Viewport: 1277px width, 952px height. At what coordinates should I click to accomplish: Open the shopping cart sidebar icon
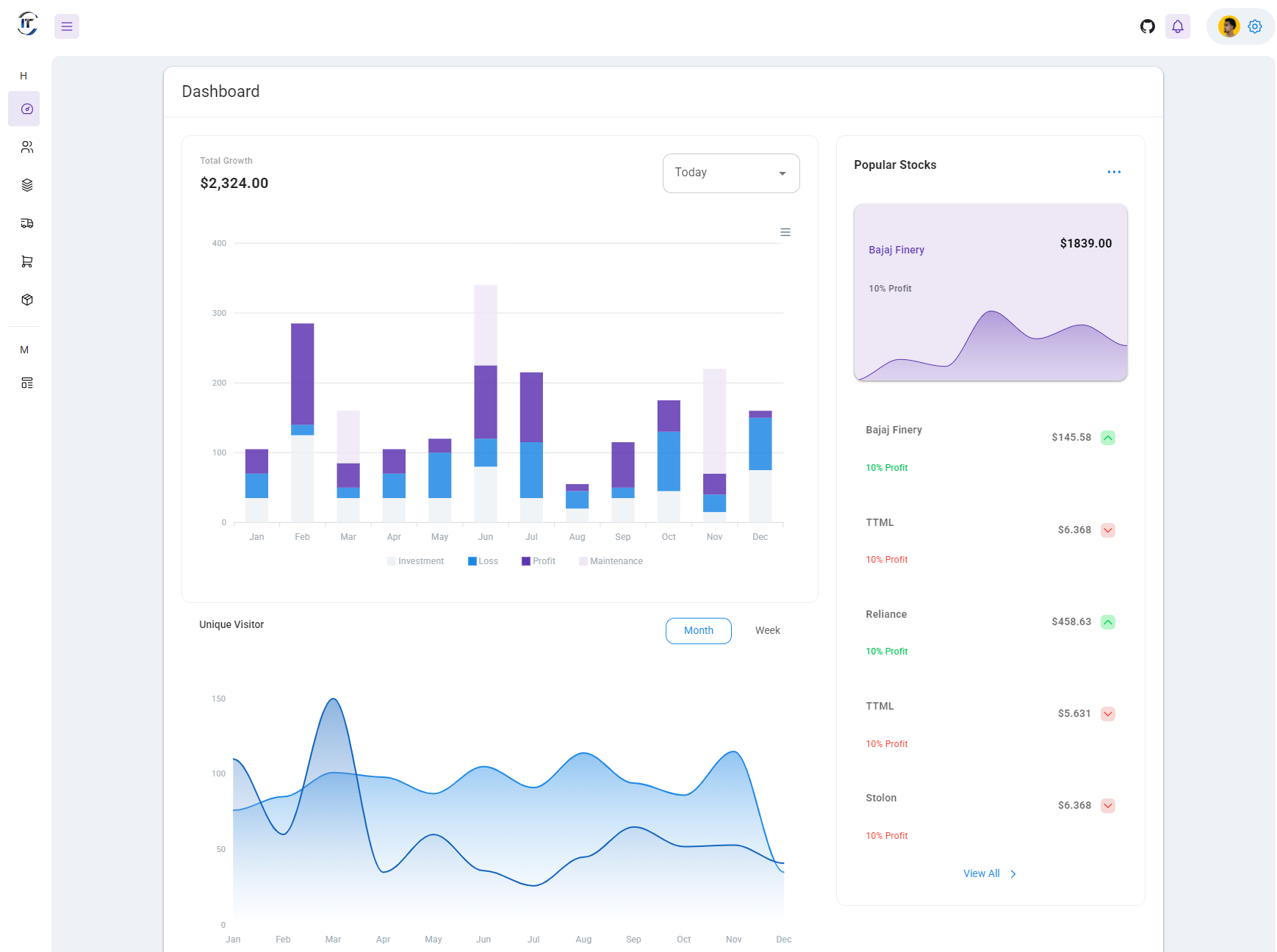point(27,262)
